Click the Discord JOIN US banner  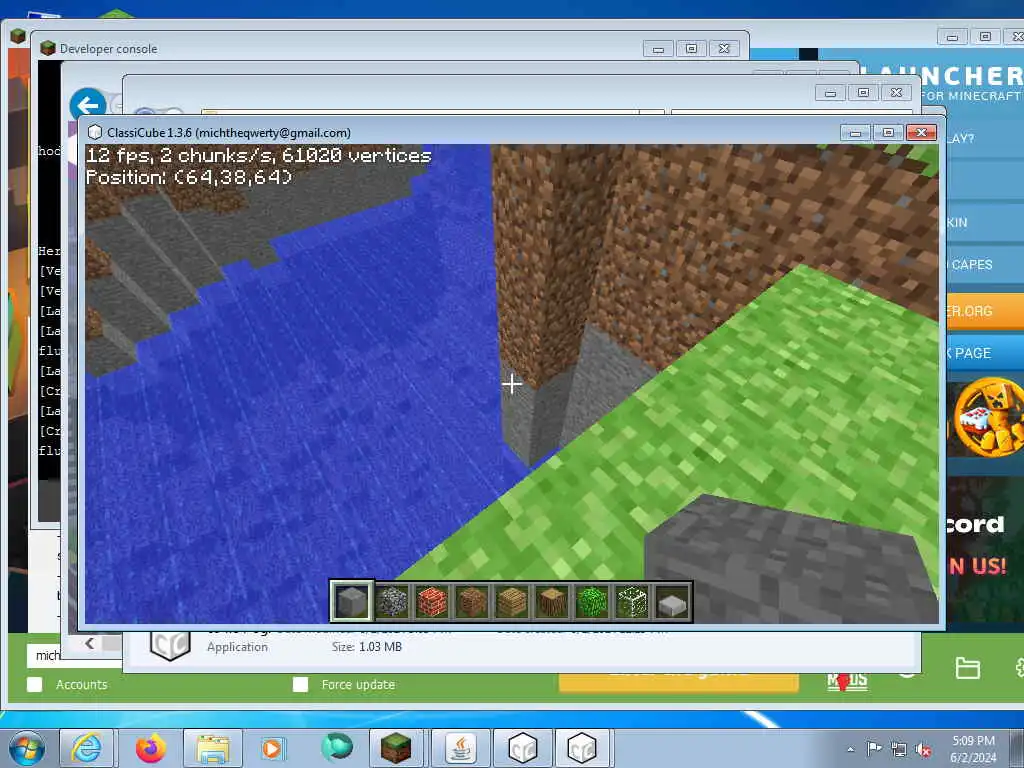click(985, 547)
